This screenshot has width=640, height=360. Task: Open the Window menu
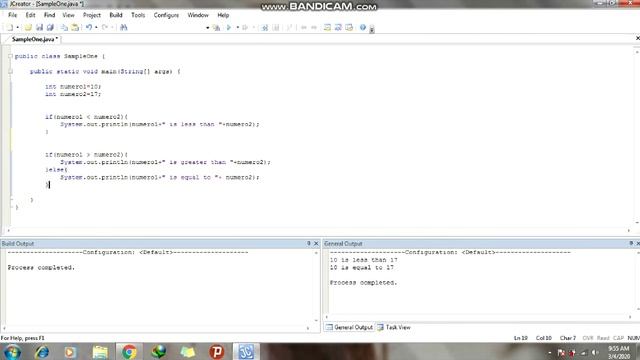pos(198,15)
